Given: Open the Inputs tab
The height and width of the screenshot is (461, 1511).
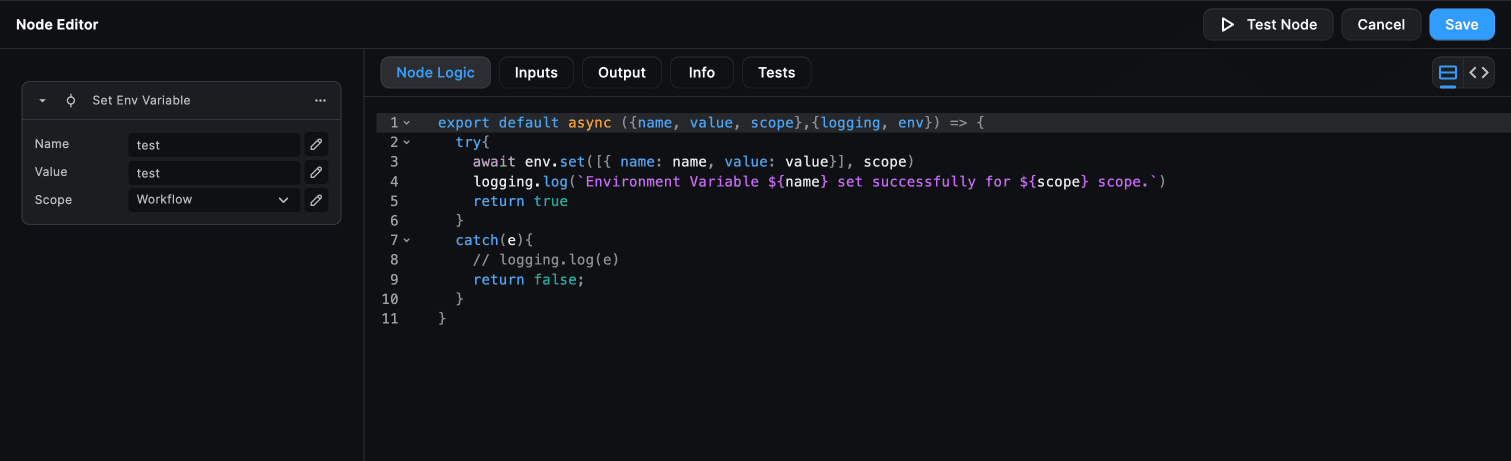Looking at the screenshot, I should point(536,73).
